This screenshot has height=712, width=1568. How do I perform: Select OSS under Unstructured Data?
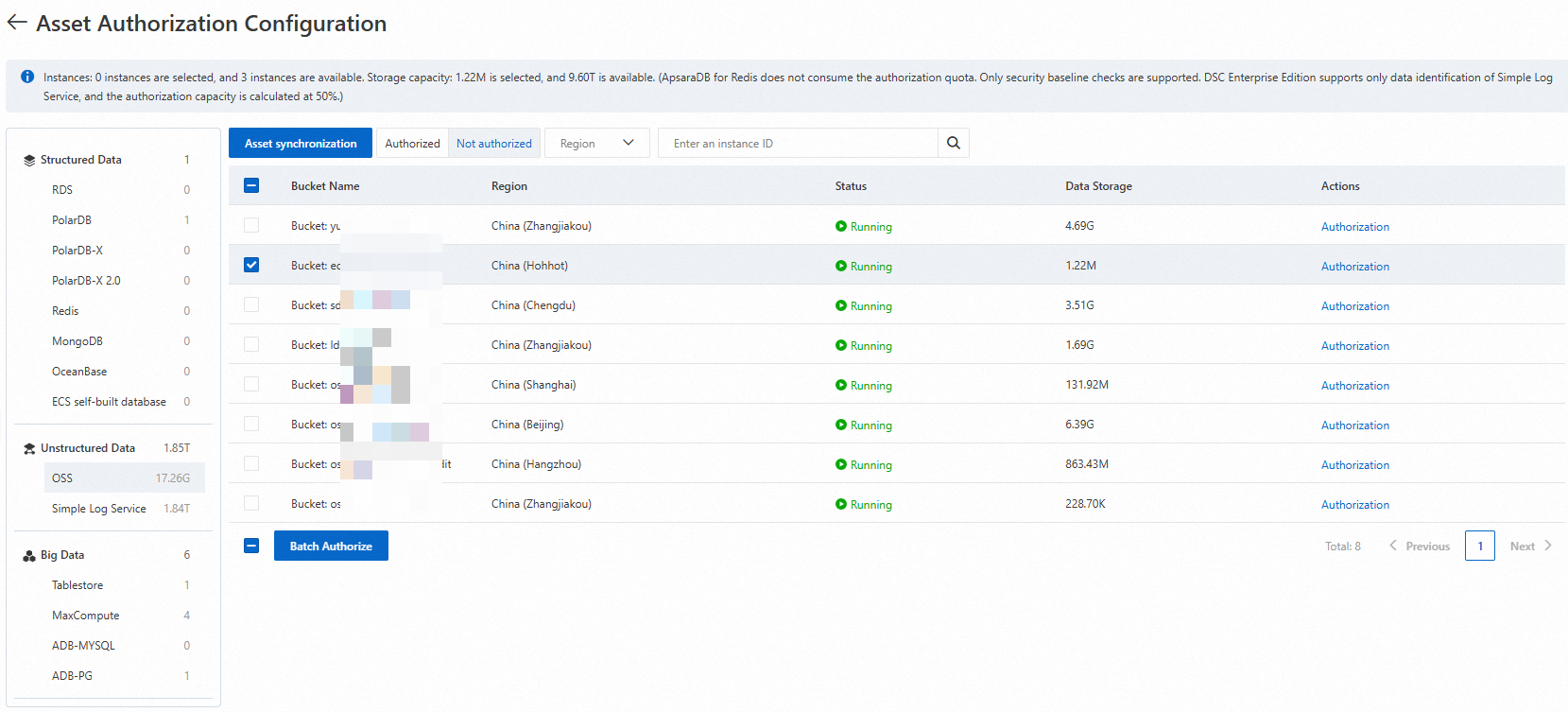pyautogui.click(x=62, y=478)
